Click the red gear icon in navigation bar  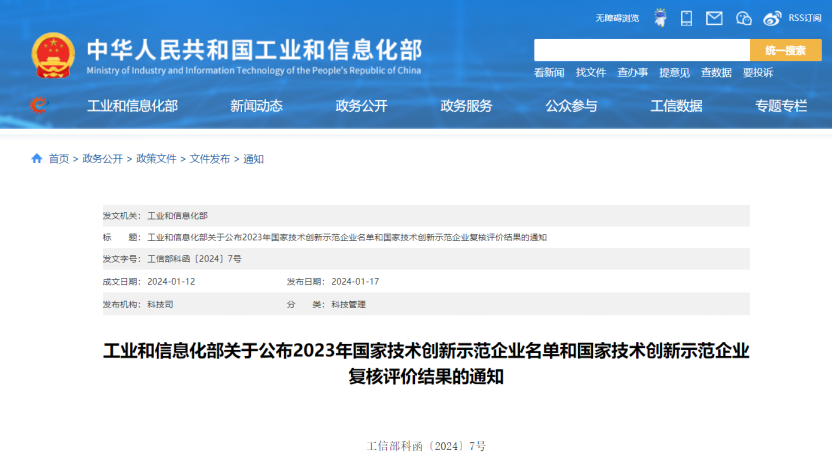39,106
